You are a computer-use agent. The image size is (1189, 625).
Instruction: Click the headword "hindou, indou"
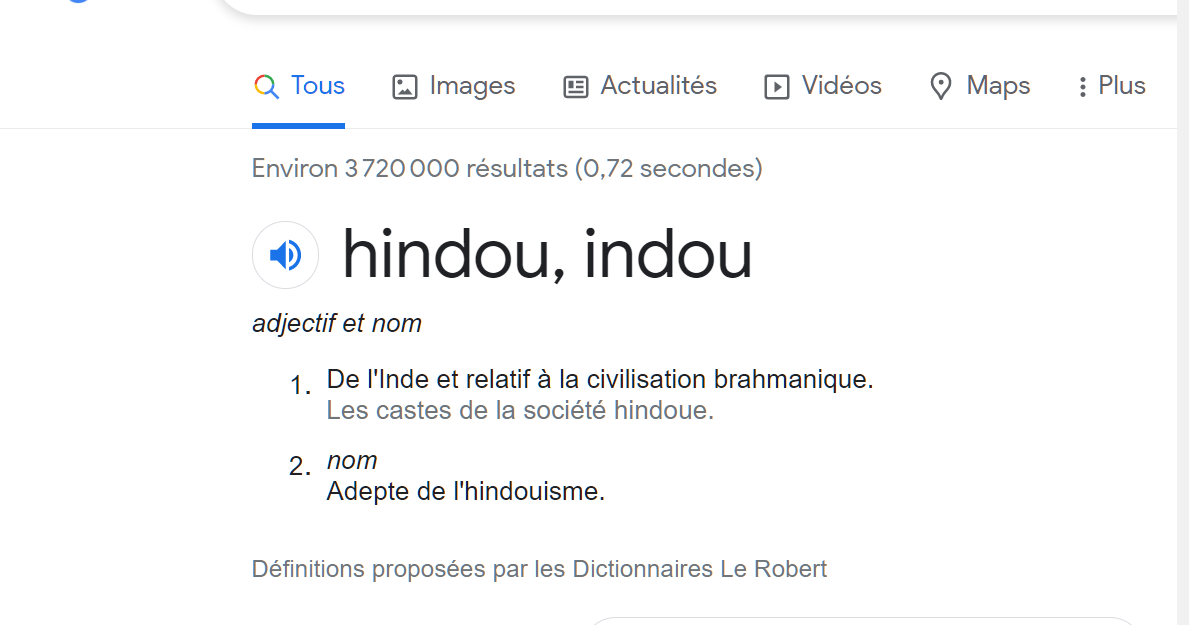pos(547,255)
